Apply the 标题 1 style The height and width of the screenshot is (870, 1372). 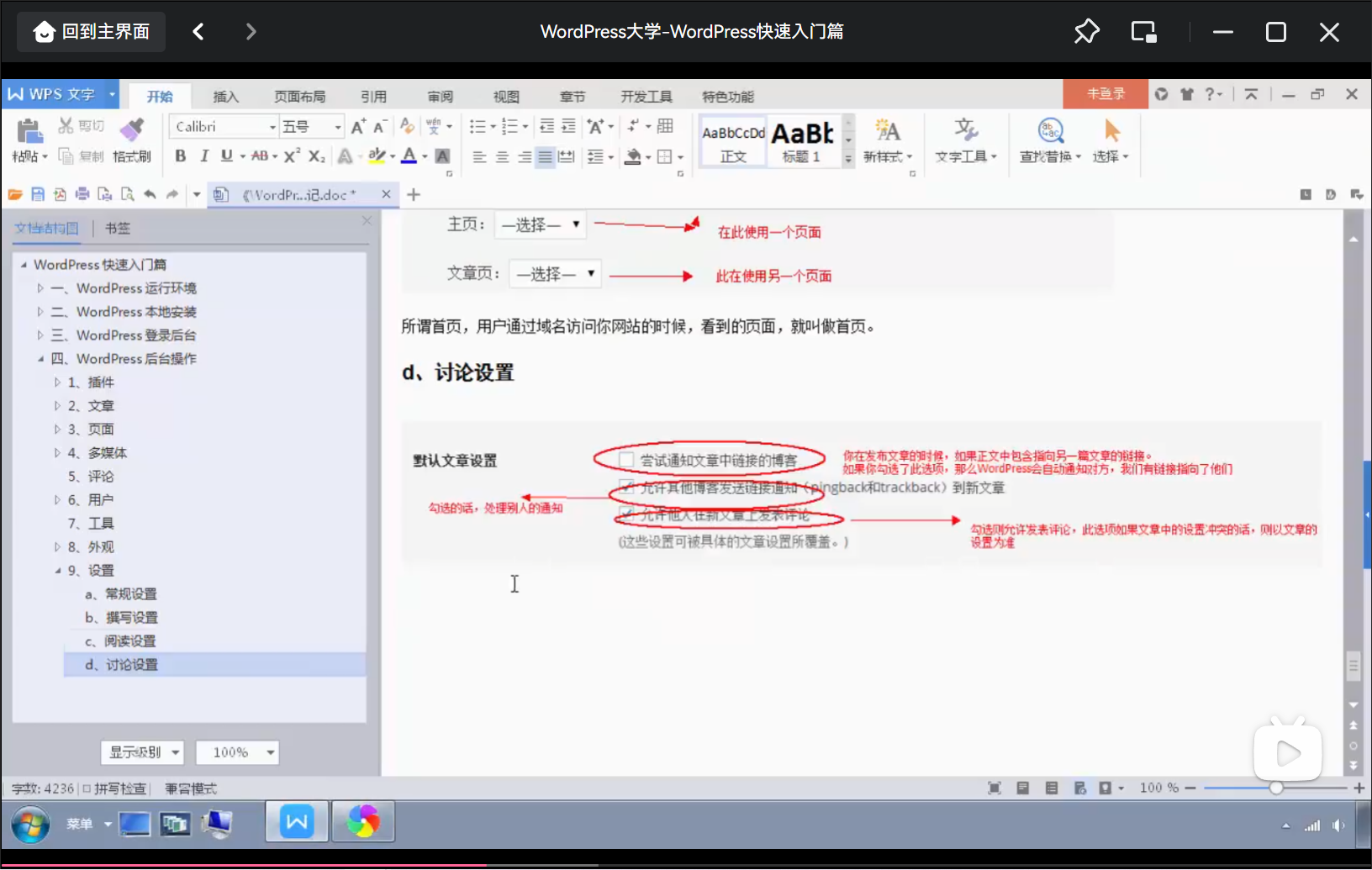pyautogui.click(x=803, y=140)
